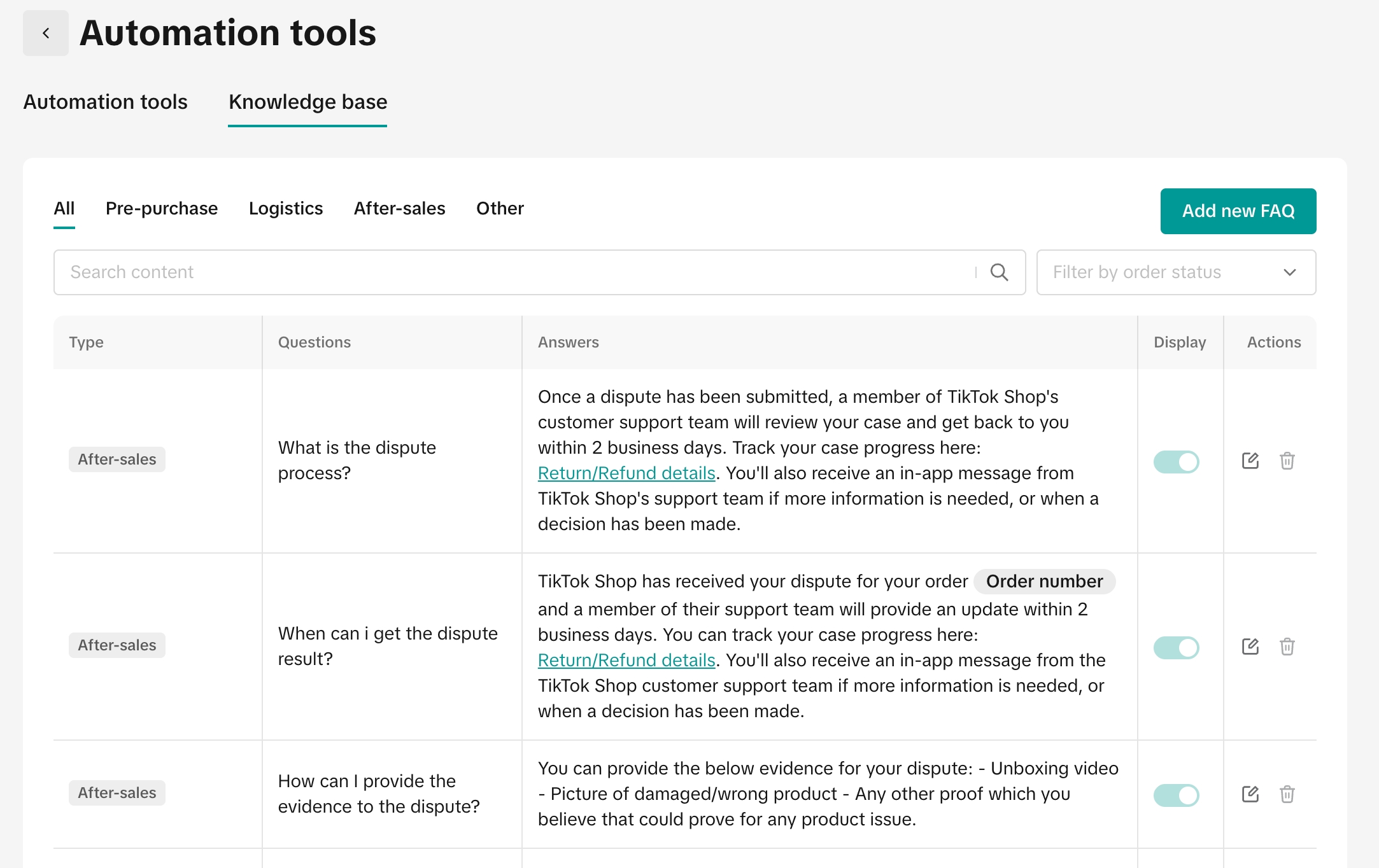The height and width of the screenshot is (868, 1379).
Task: Show the Logistics FAQs tab
Action: [286, 209]
